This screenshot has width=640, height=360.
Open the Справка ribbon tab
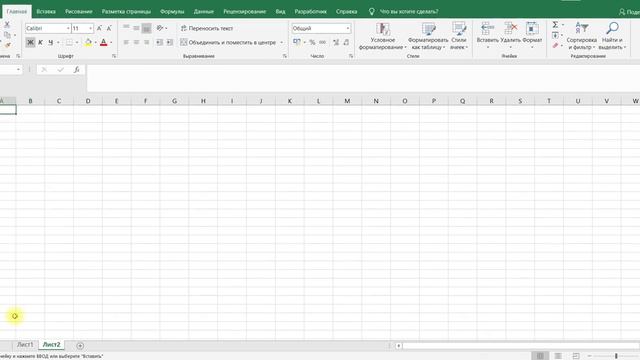(347, 11)
